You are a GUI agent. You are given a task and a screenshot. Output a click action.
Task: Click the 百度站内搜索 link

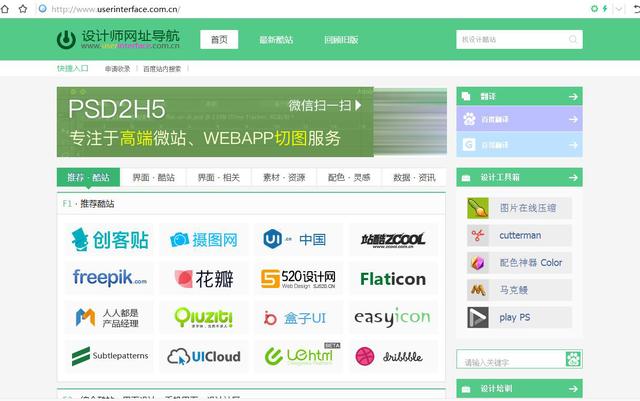click(x=162, y=69)
